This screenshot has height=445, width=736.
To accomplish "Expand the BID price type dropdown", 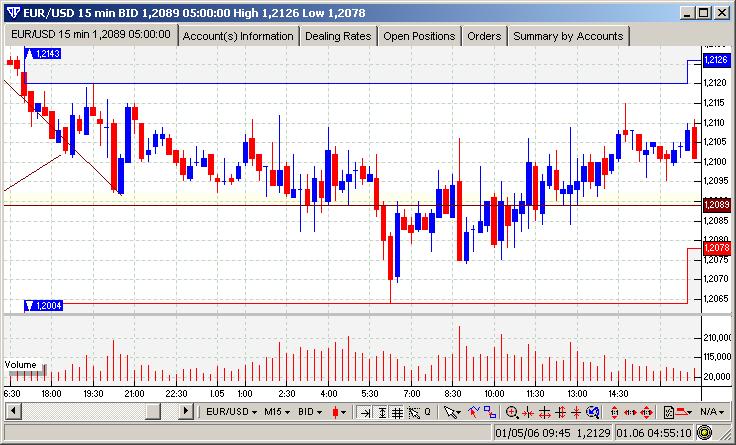I will point(310,412).
